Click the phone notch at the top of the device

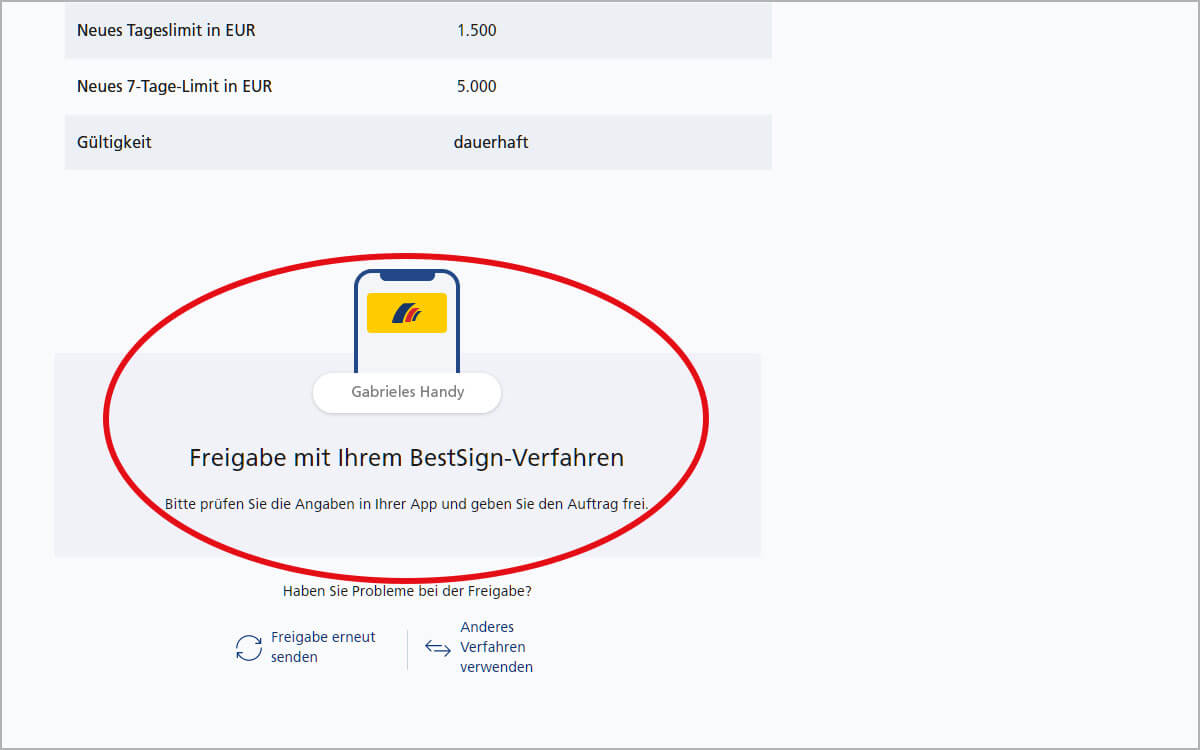406,275
